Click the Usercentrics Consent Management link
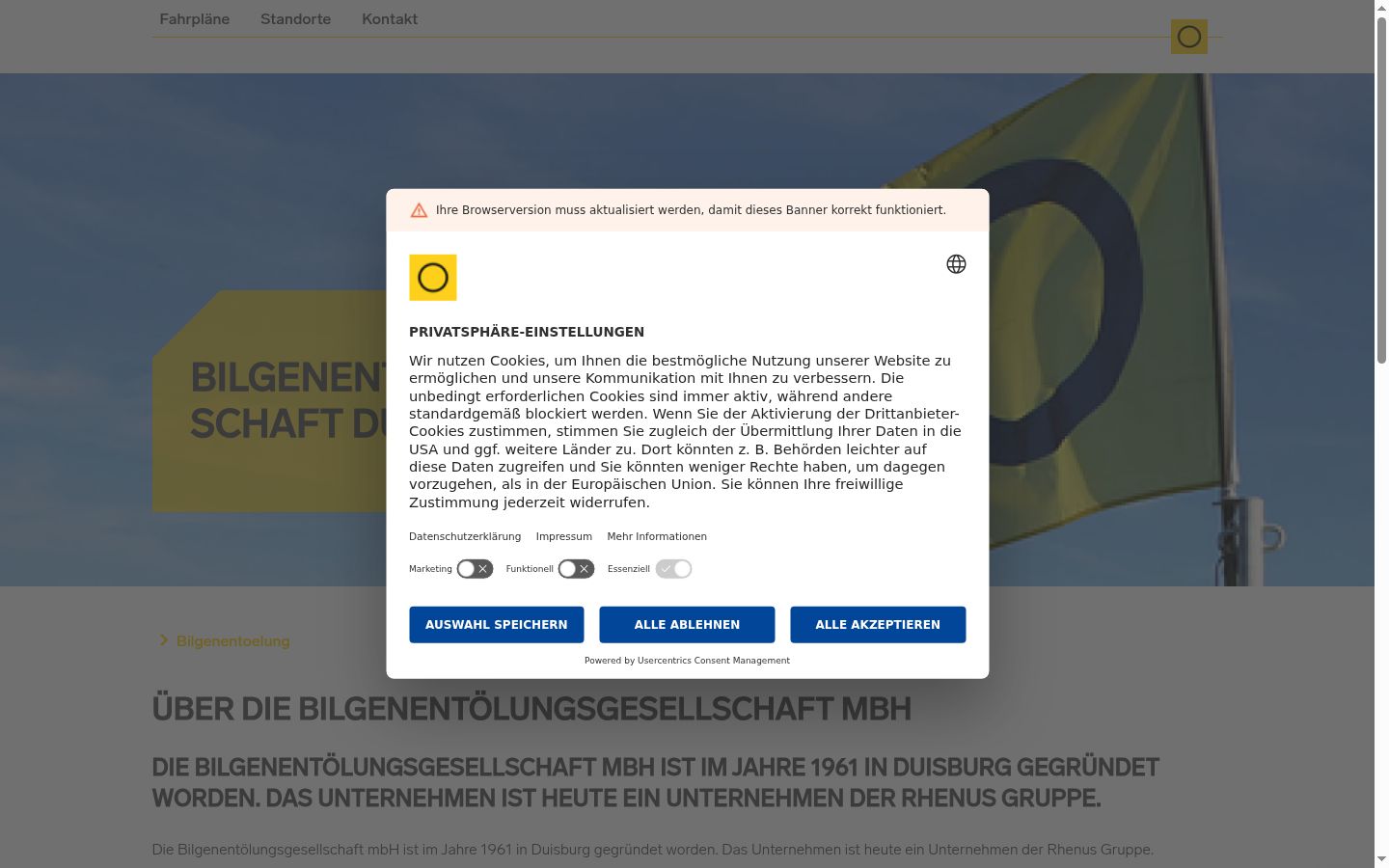The image size is (1389, 868). [x=714, y=661]
